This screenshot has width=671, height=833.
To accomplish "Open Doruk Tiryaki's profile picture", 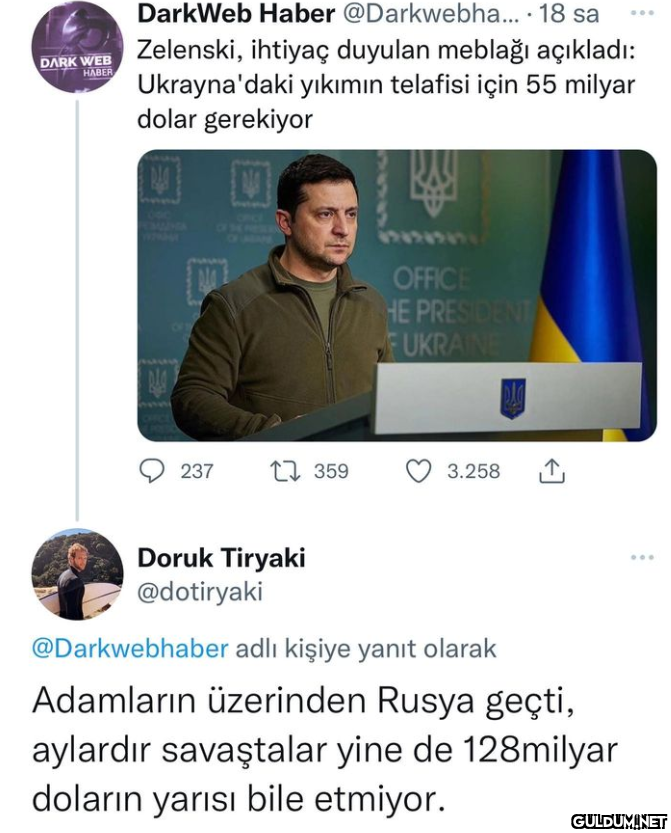I will point(77,574).
